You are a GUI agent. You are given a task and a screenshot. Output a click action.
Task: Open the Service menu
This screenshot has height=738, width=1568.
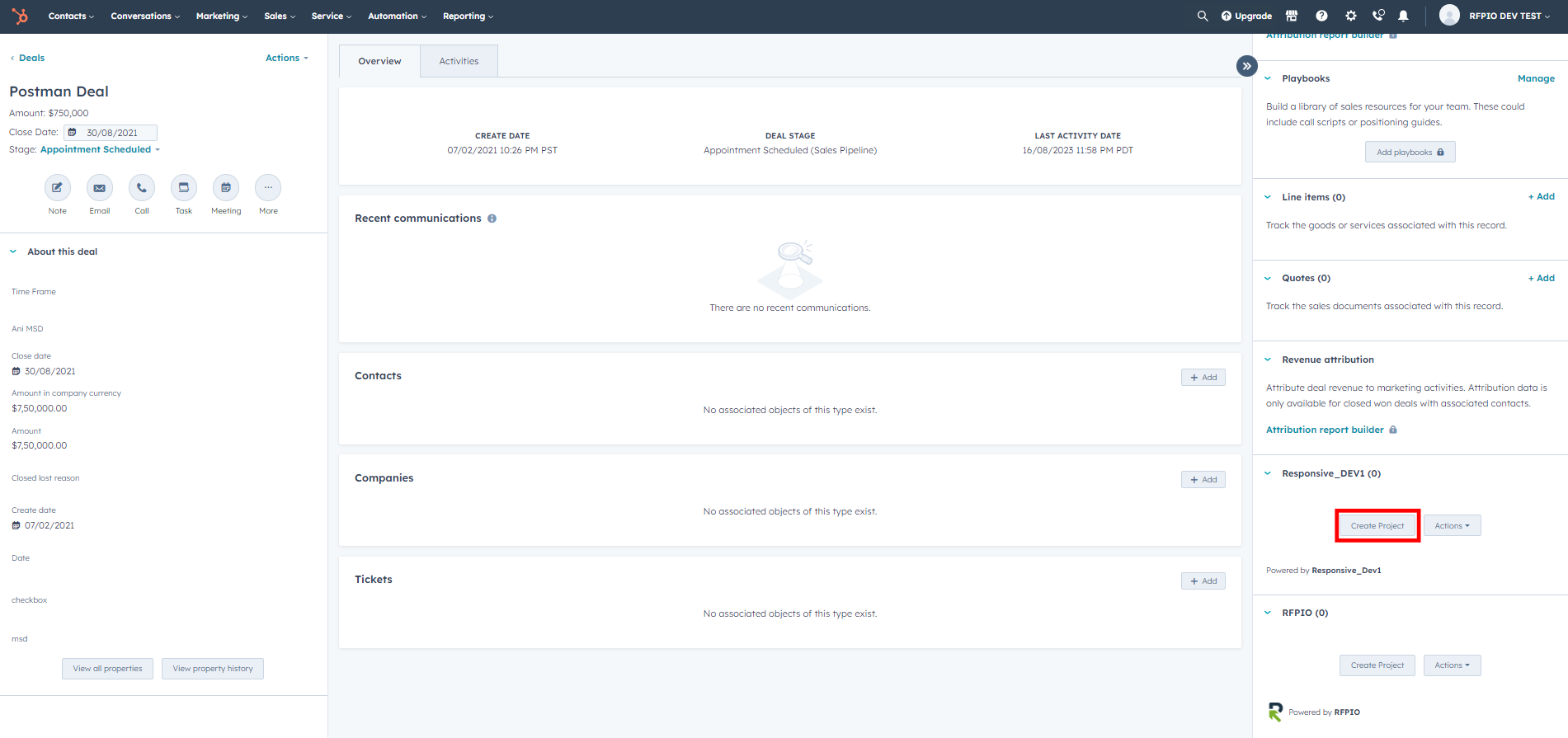click(332, 16)
